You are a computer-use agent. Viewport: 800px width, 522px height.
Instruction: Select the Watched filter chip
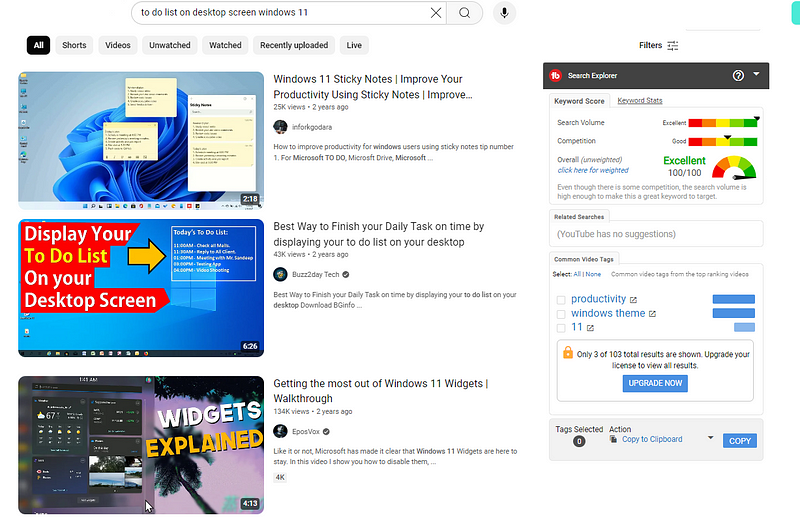point(225,45)
